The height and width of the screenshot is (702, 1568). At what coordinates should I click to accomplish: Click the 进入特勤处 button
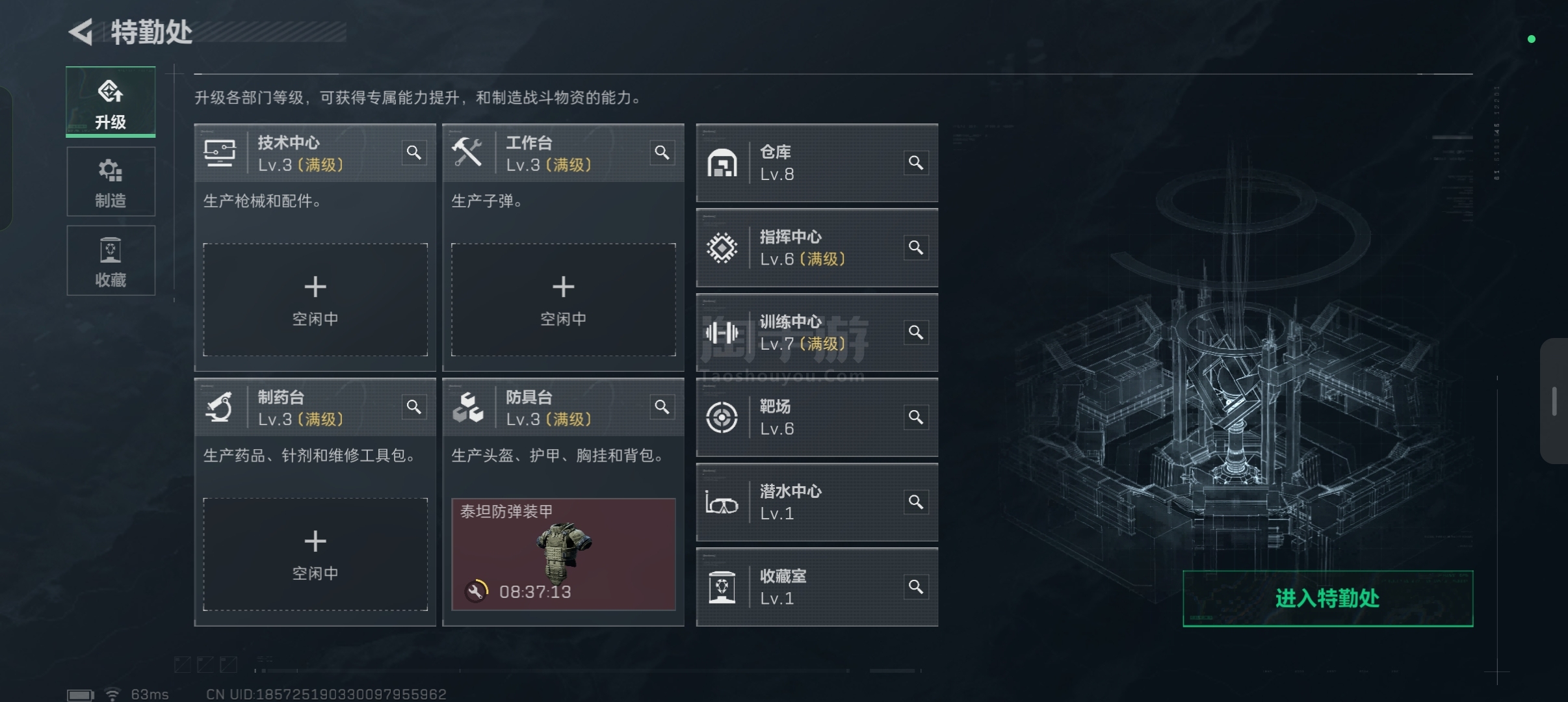[1327, 599]
